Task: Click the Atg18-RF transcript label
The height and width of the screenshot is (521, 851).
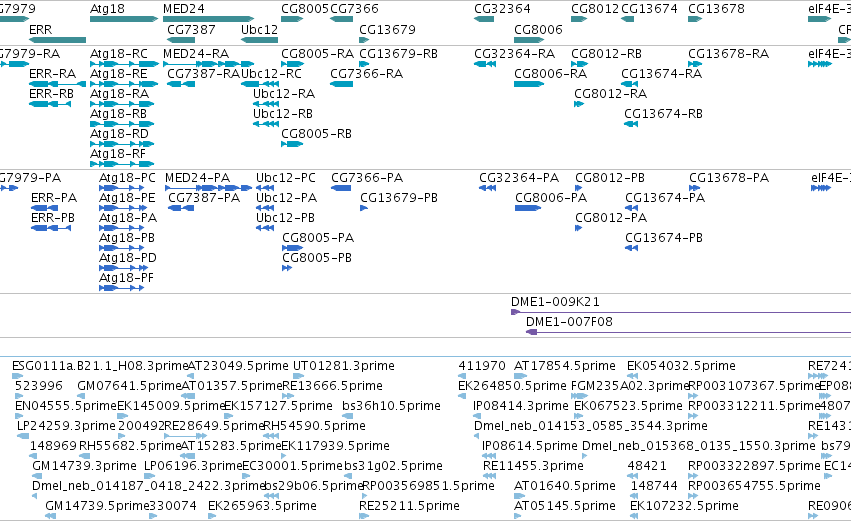Action: pos(118,154)
